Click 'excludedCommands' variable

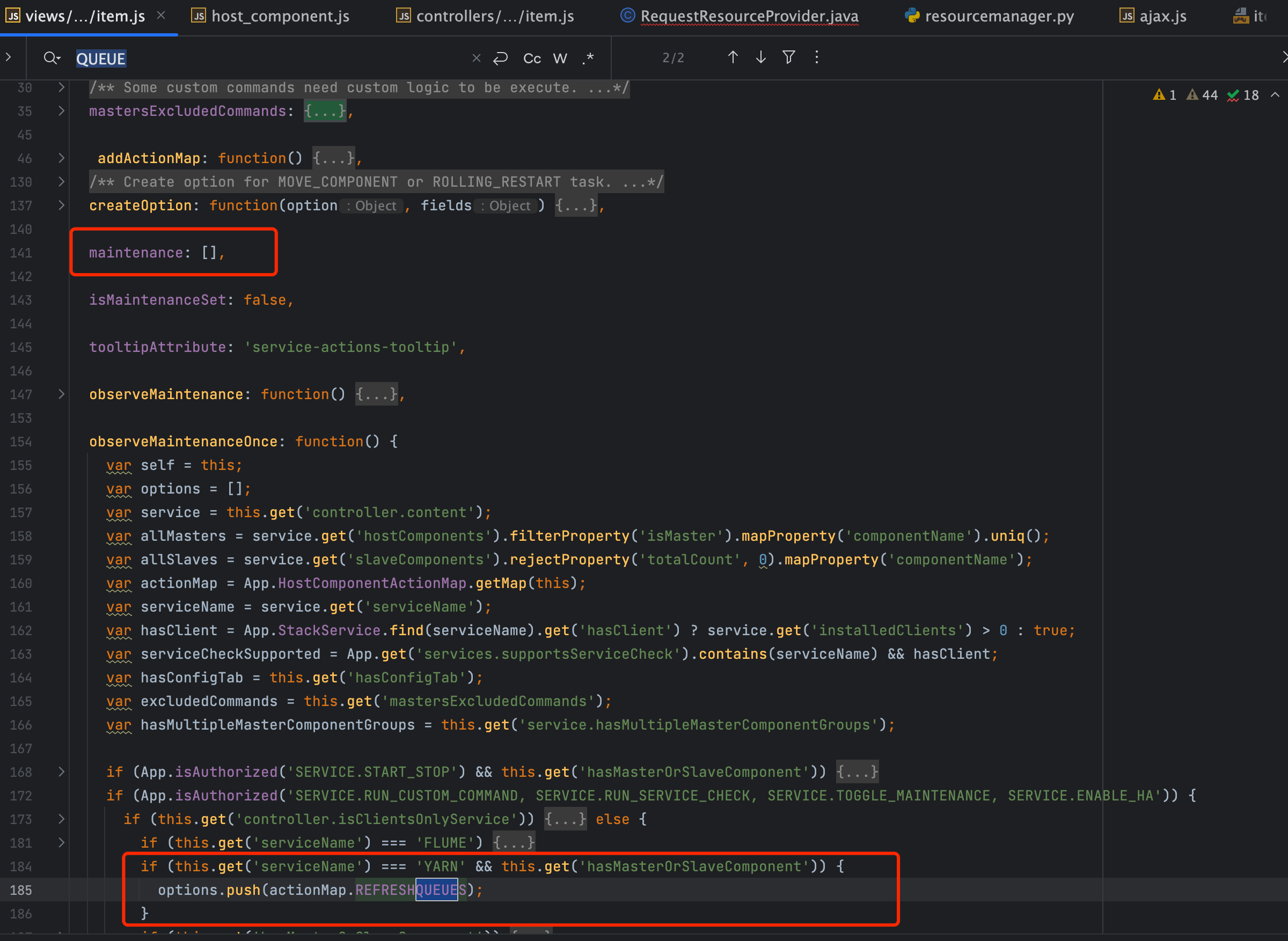pyautogui.click(x=209, y=701)
